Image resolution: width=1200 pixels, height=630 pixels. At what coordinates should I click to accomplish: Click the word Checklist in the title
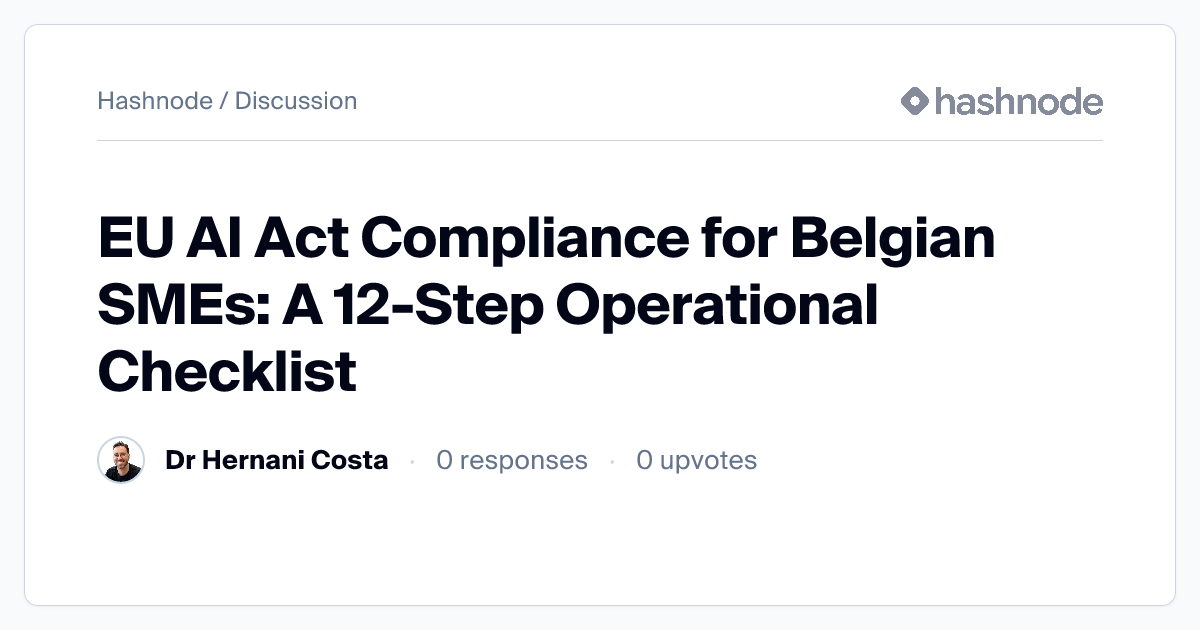tap(227, 371)
